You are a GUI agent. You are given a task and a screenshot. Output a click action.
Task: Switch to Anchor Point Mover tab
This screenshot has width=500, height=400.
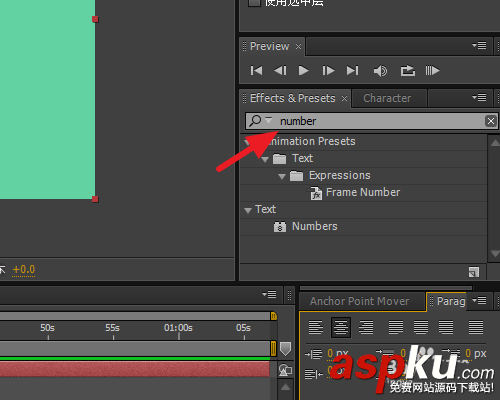[x=359, y=301]
